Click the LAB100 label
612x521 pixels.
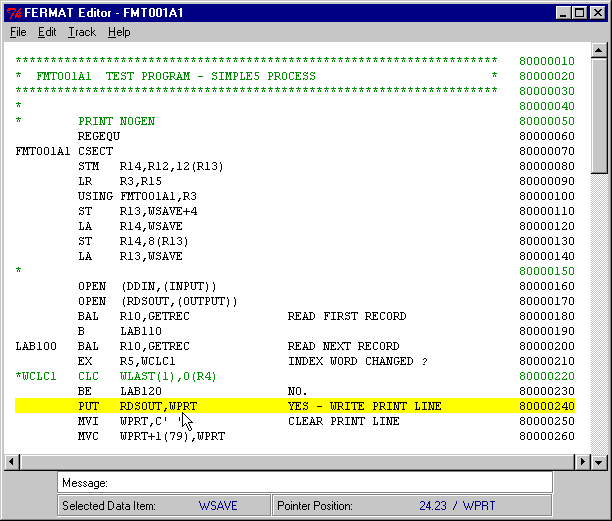36,346
